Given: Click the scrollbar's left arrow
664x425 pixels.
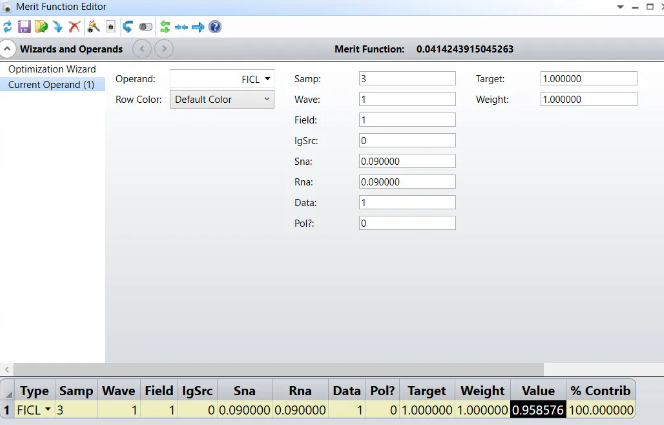Looking at the screenshot, I should point(7,369).
